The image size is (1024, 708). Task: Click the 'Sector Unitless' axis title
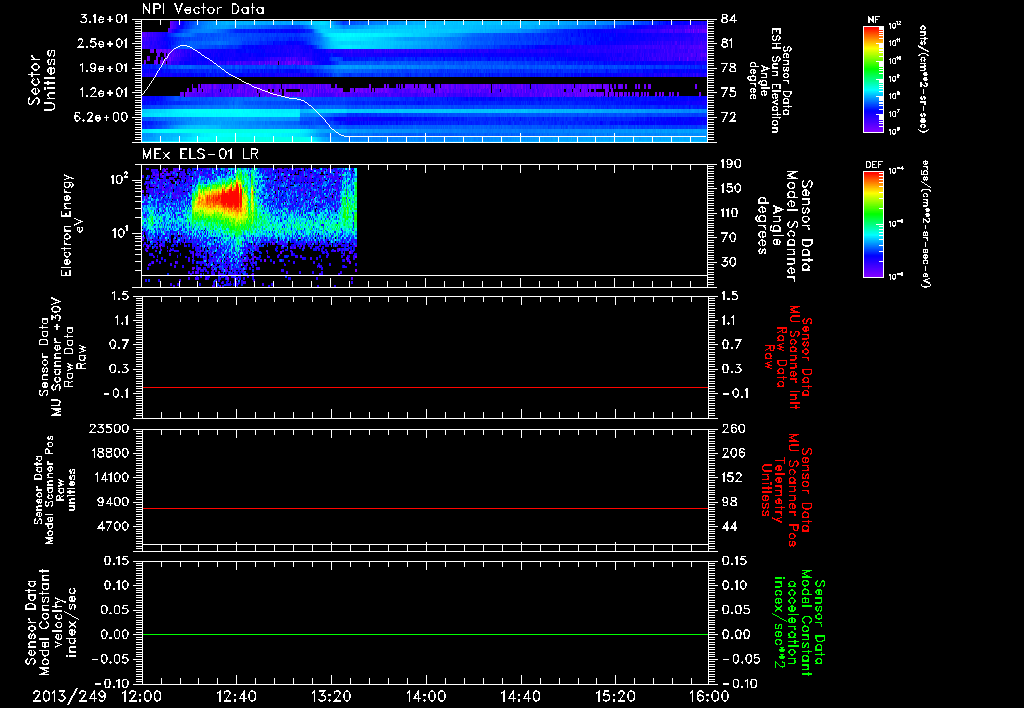coord(42,80)
